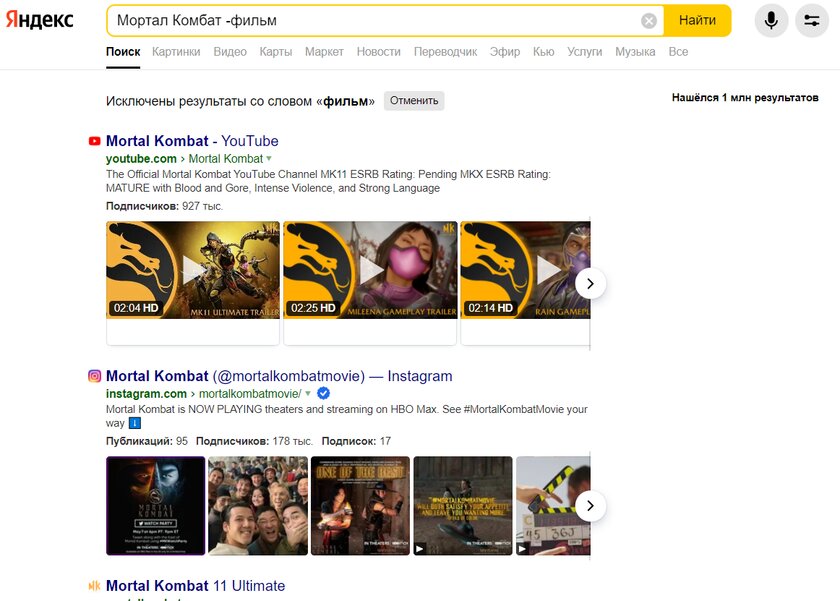Switch to the Переводчик tab

pos(445,52)
